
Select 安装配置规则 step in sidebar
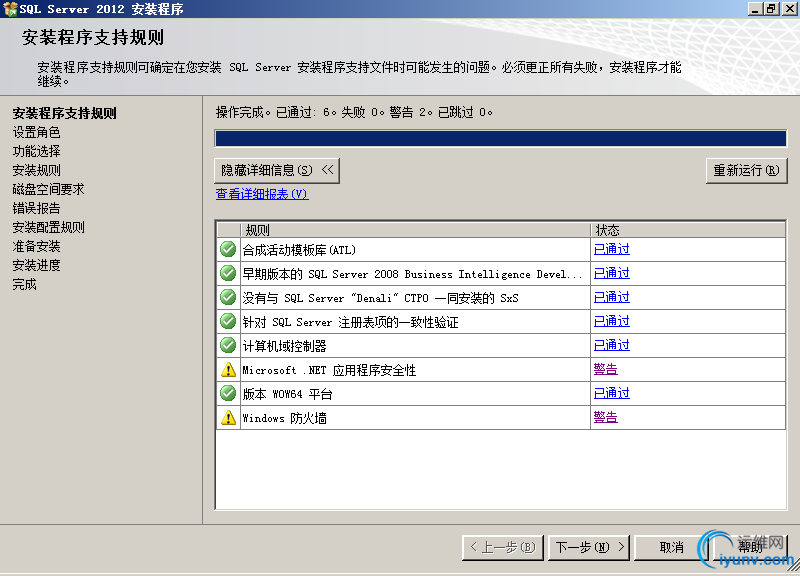tap(48, 227)
